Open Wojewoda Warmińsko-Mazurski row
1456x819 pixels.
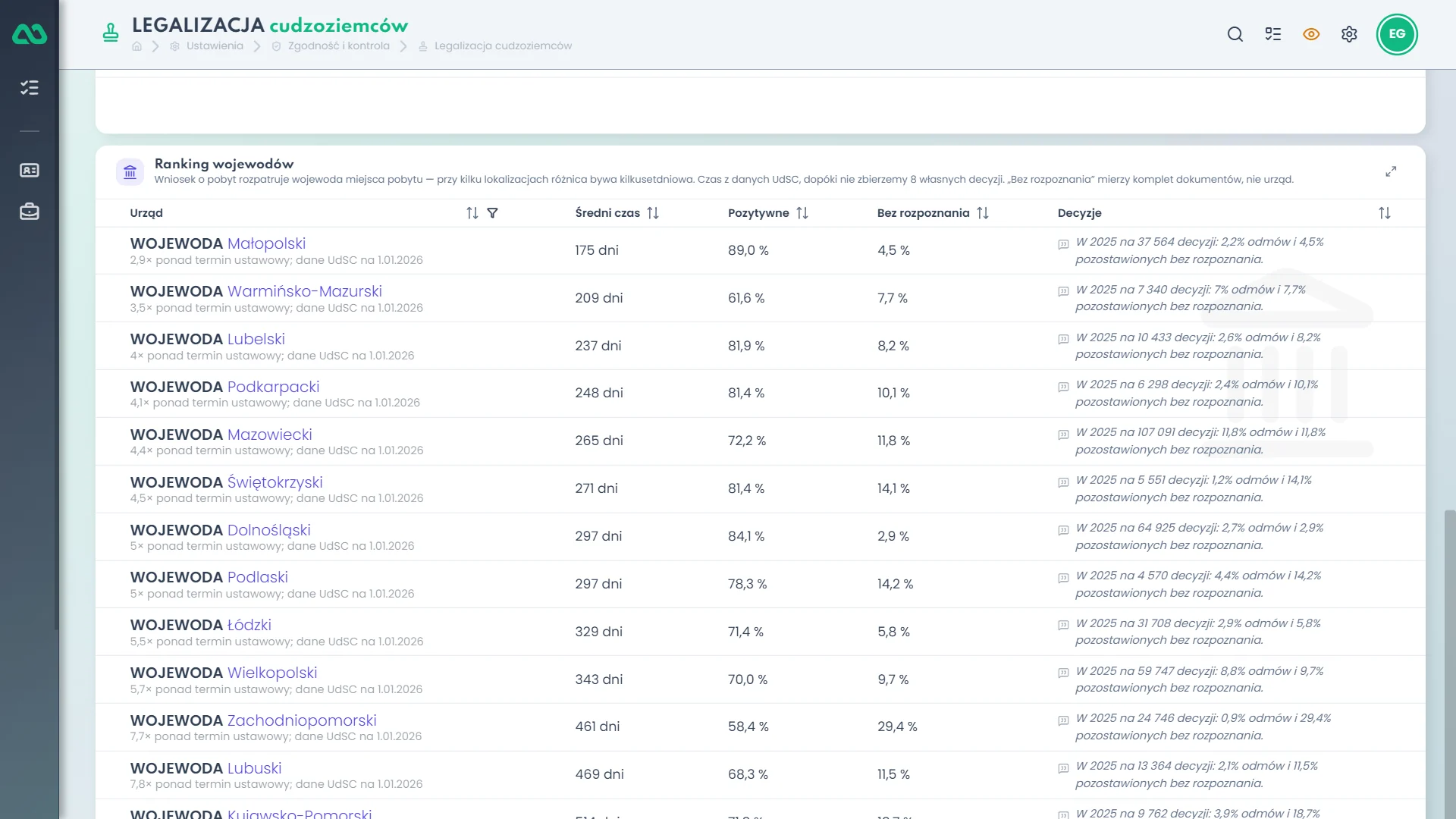point(760,299)
